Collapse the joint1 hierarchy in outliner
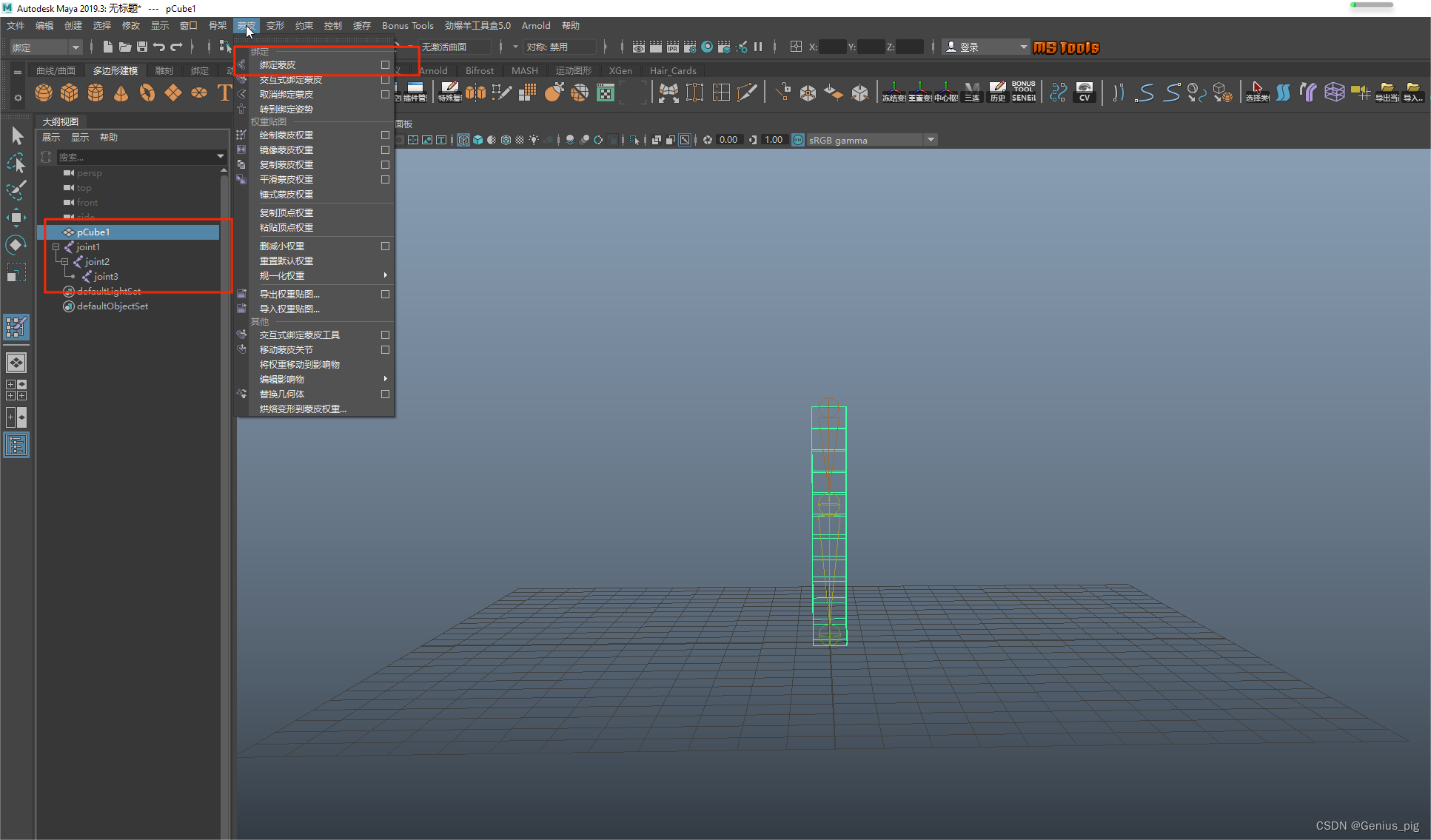This screenshot has height=840, width=1431. (56, 247)
